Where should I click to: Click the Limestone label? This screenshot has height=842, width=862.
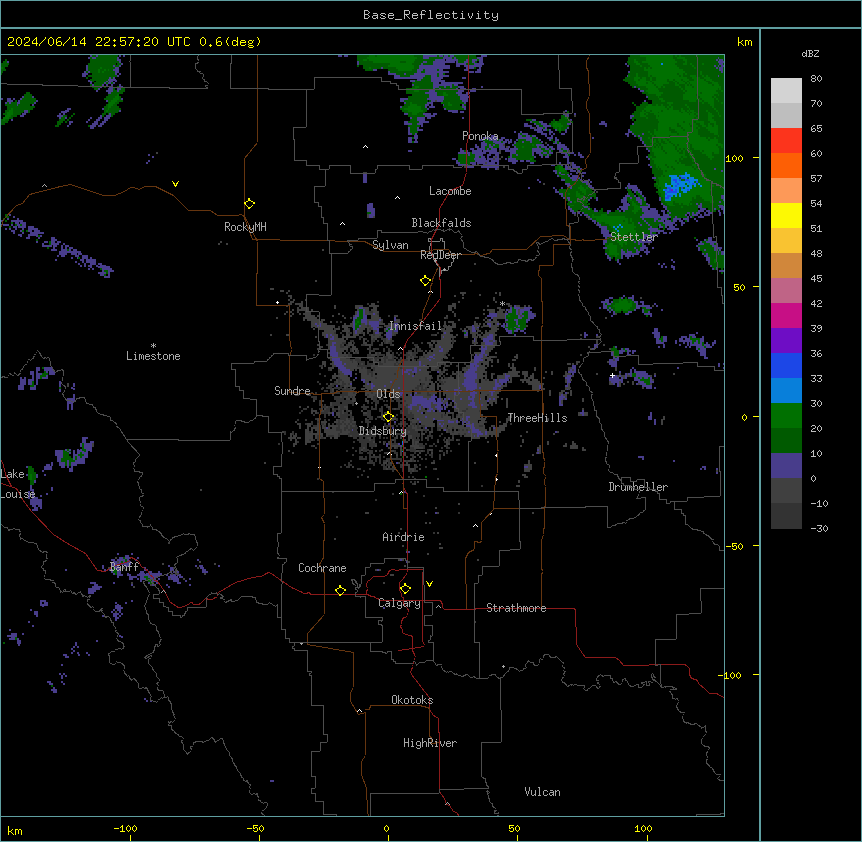[153, 356]
